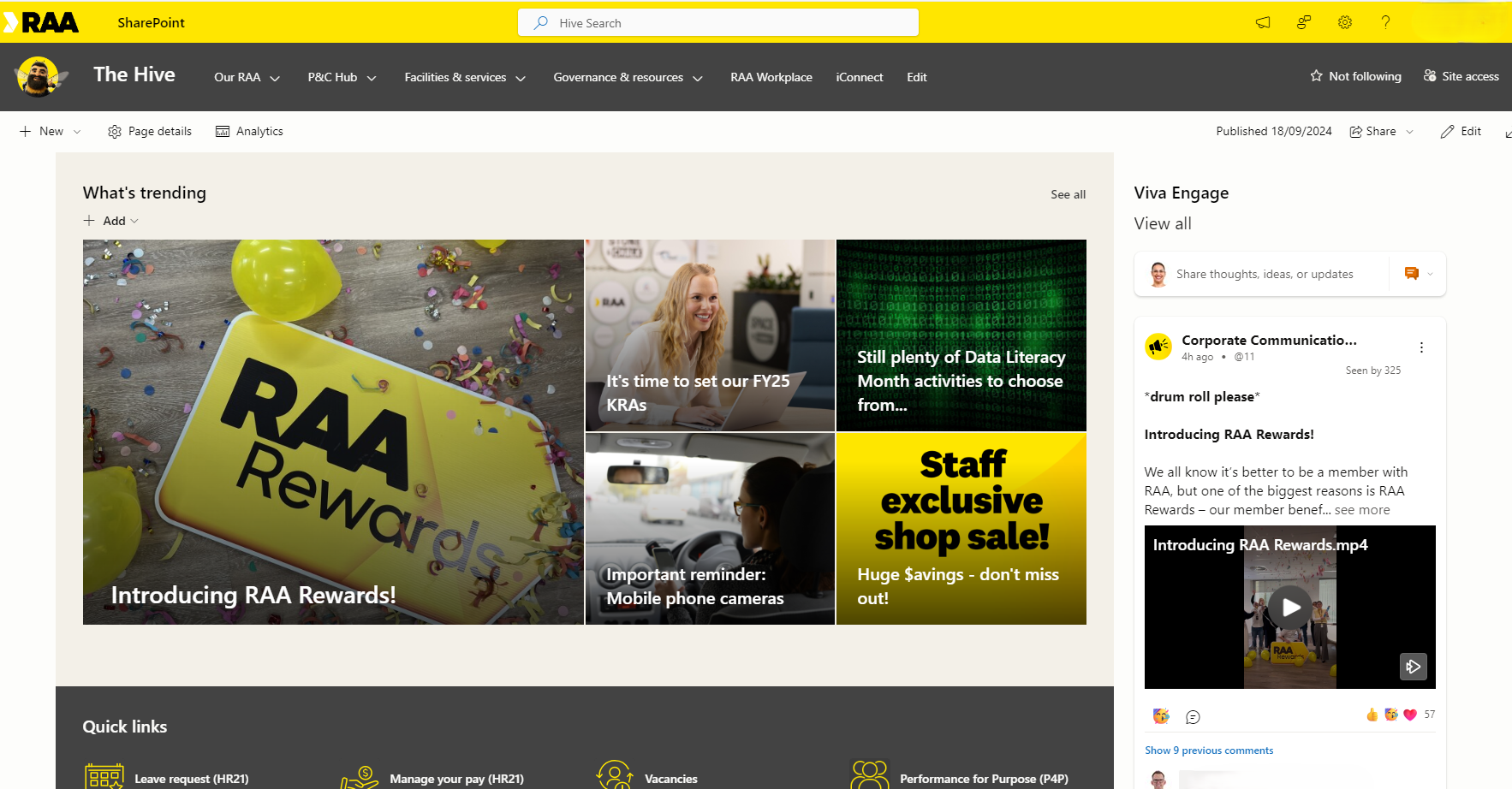
Task: Expand post type chevron in Viva composer
Action: coord(1430,274)
